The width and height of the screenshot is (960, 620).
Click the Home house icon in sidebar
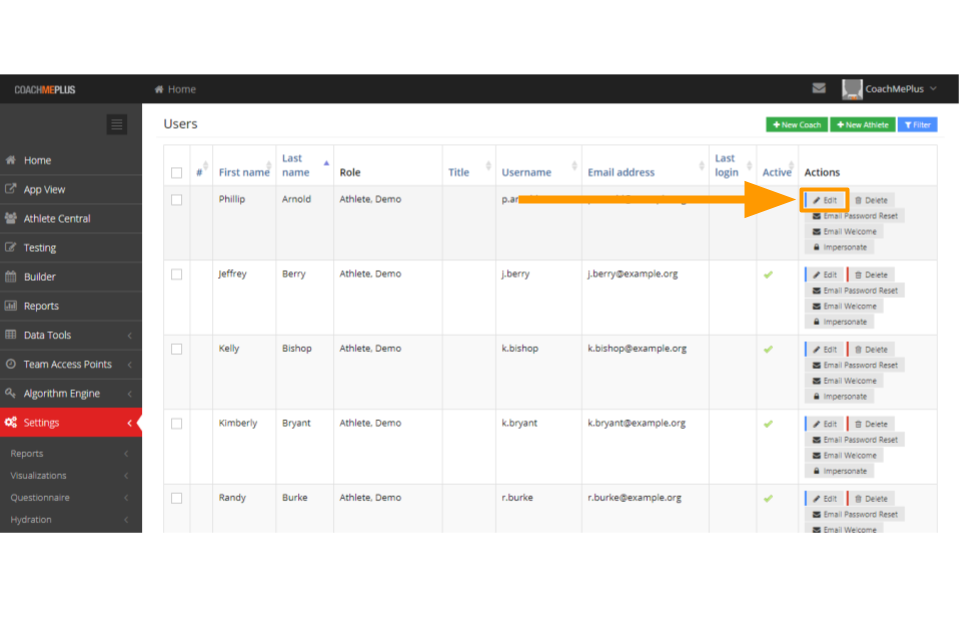pos(10,160)
